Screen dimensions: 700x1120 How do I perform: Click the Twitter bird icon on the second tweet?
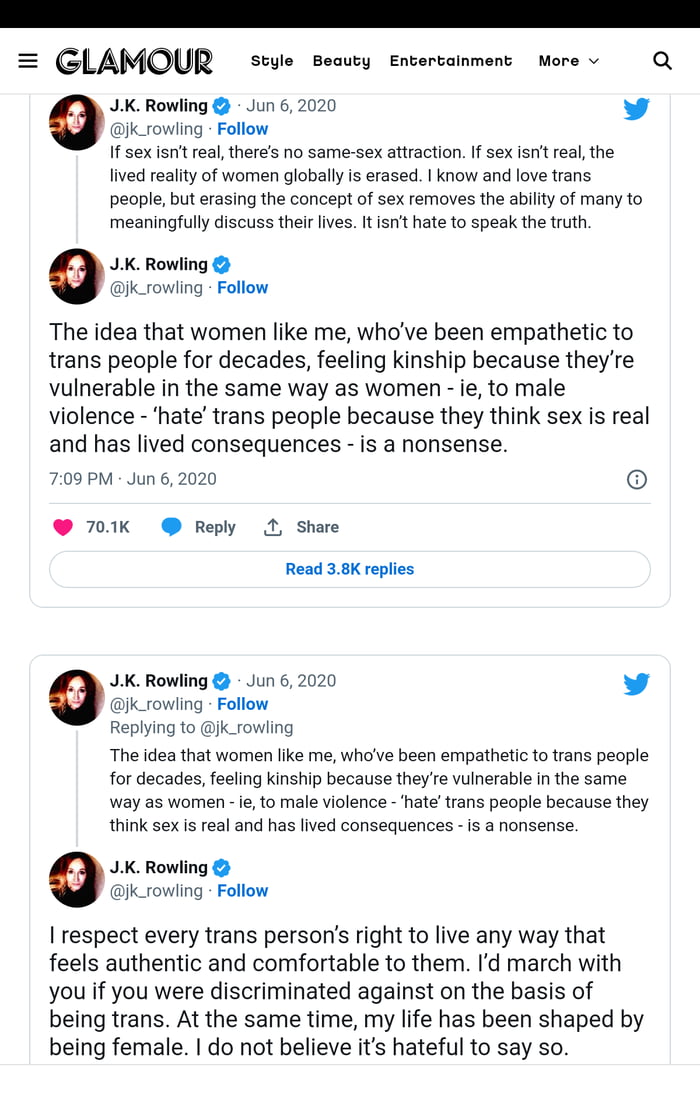point(637,684)
